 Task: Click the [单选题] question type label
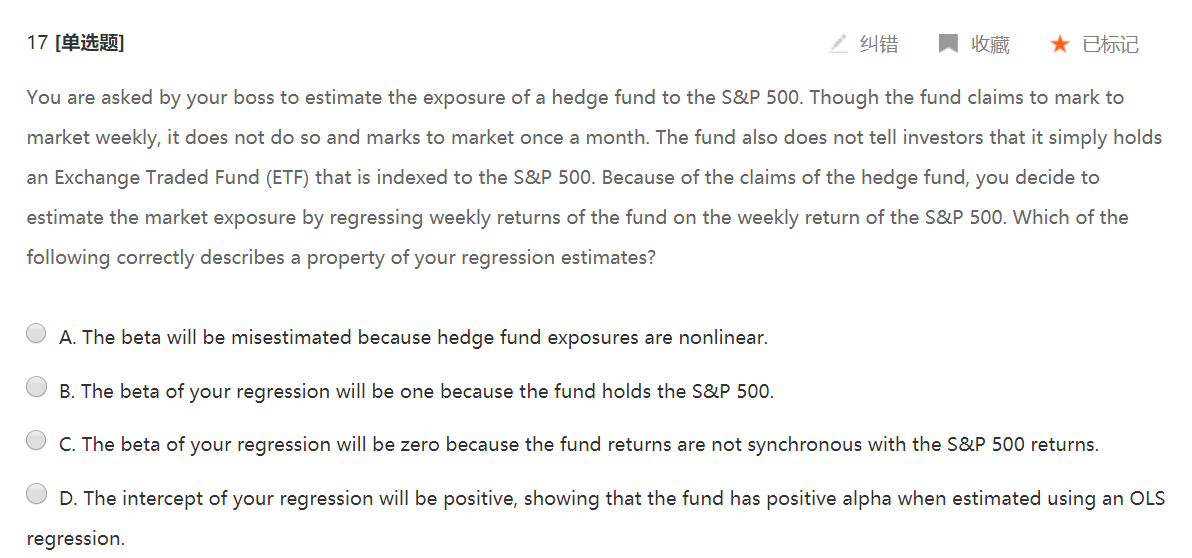pyautogui.click(x=90, y=43)
